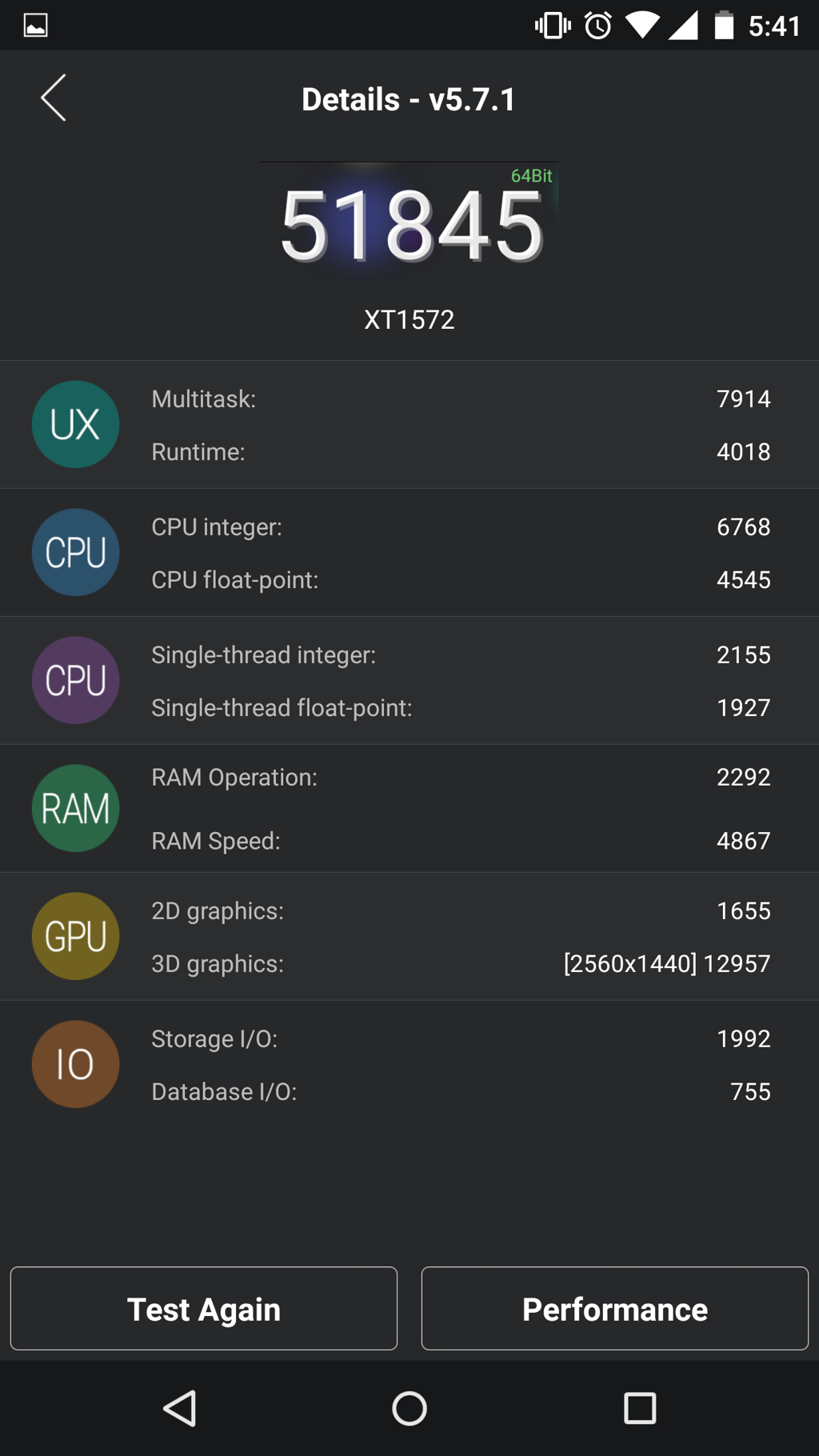The image size is (819, 1456).
Task: Tap the XT1572 device model label
Action: [409, 320]
